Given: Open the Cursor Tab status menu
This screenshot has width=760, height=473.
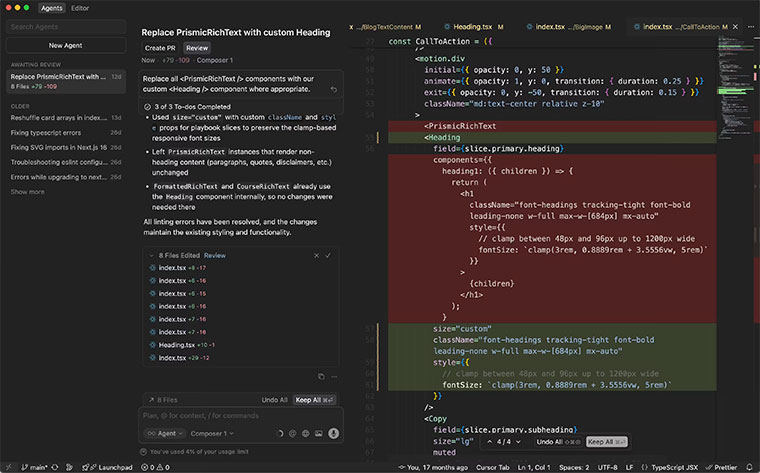Looking at the screenshot, I should coord(492,467).
